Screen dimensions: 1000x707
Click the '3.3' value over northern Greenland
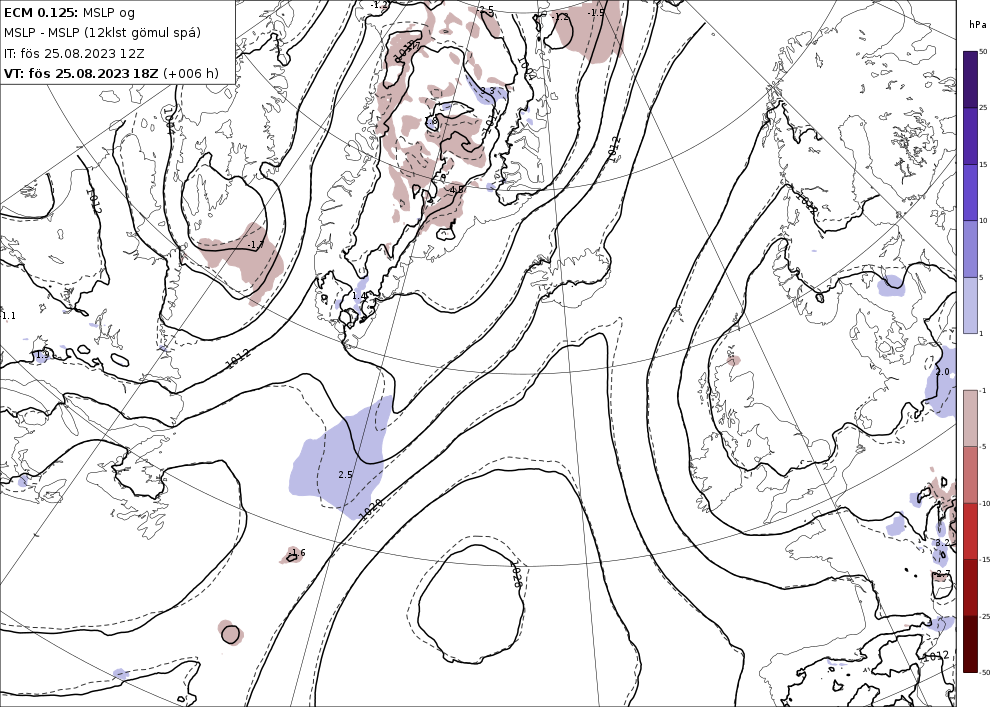click(487, 91)
